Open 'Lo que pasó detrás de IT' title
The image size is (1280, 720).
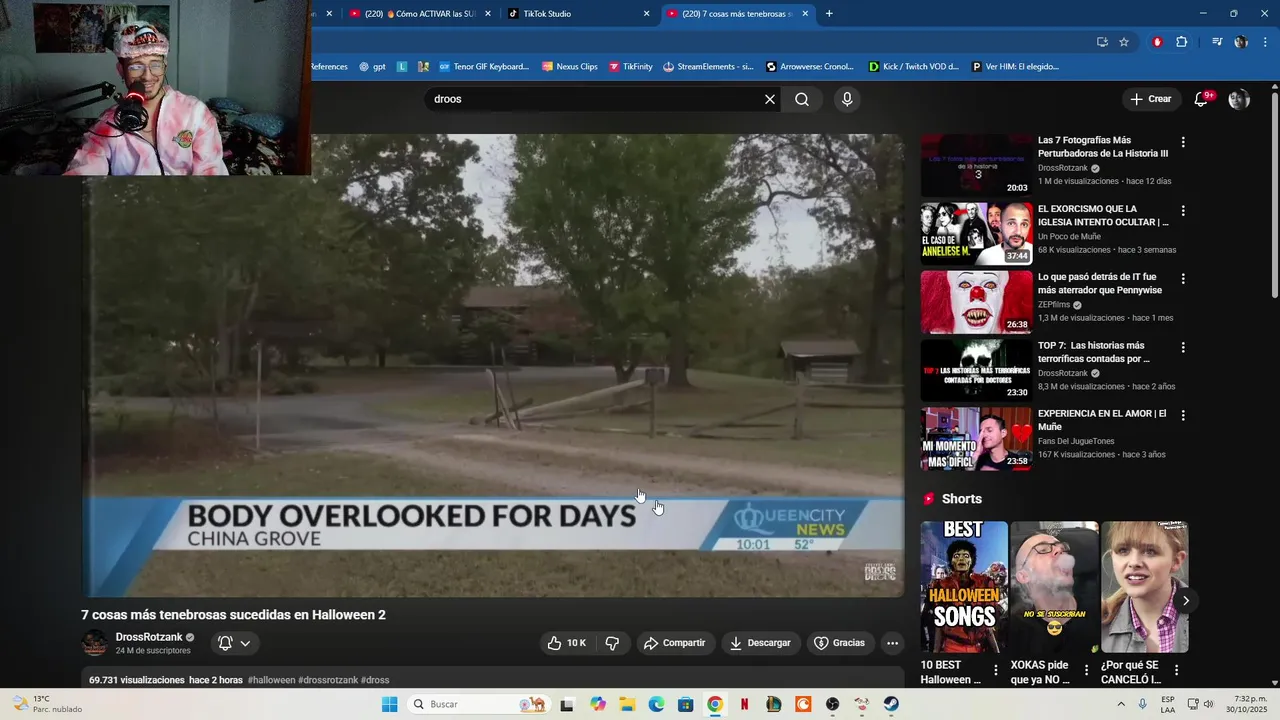[1099, 283]
